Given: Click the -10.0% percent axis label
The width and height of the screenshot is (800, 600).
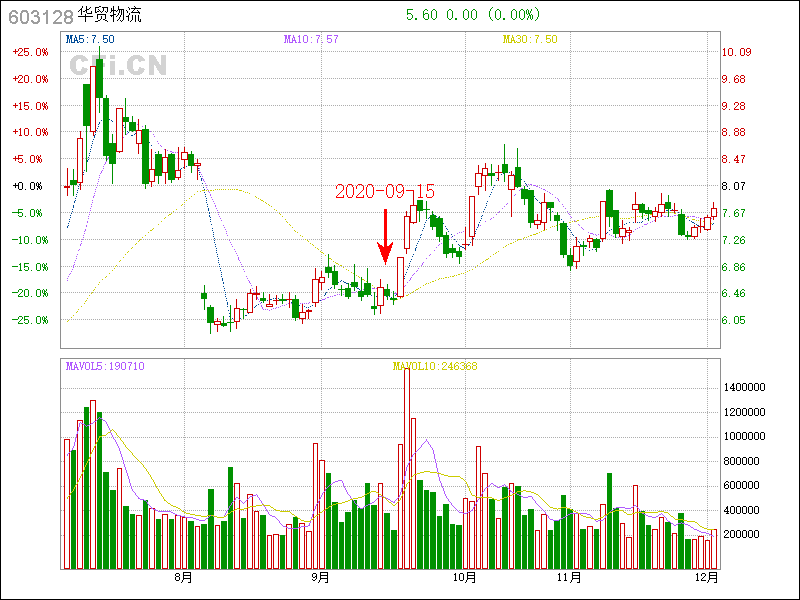Looking at the screenshot, I should pos(31,240).
